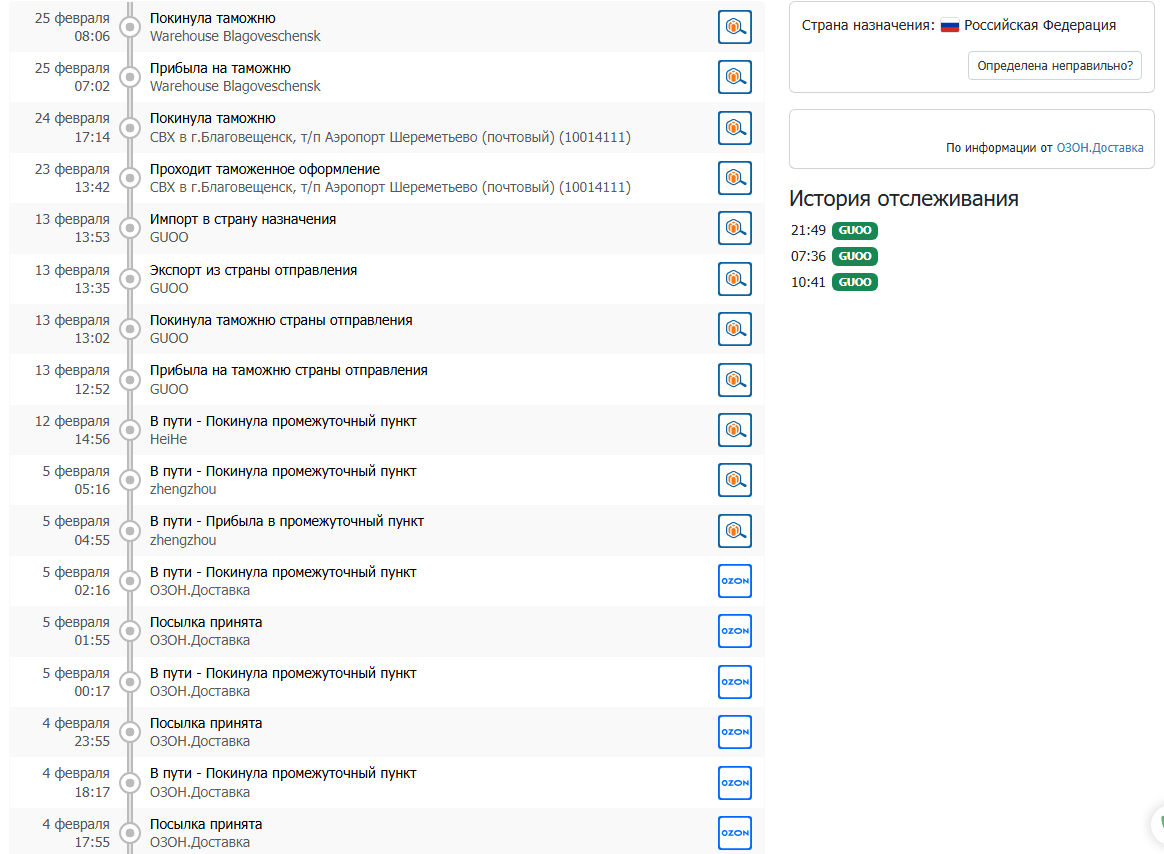Open the ОЗОН.Доставка link

tap(1100, 148)
